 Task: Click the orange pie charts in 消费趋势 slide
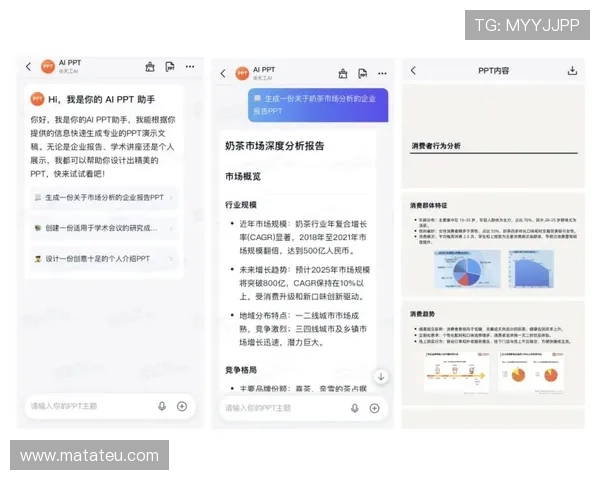point(531,372)
